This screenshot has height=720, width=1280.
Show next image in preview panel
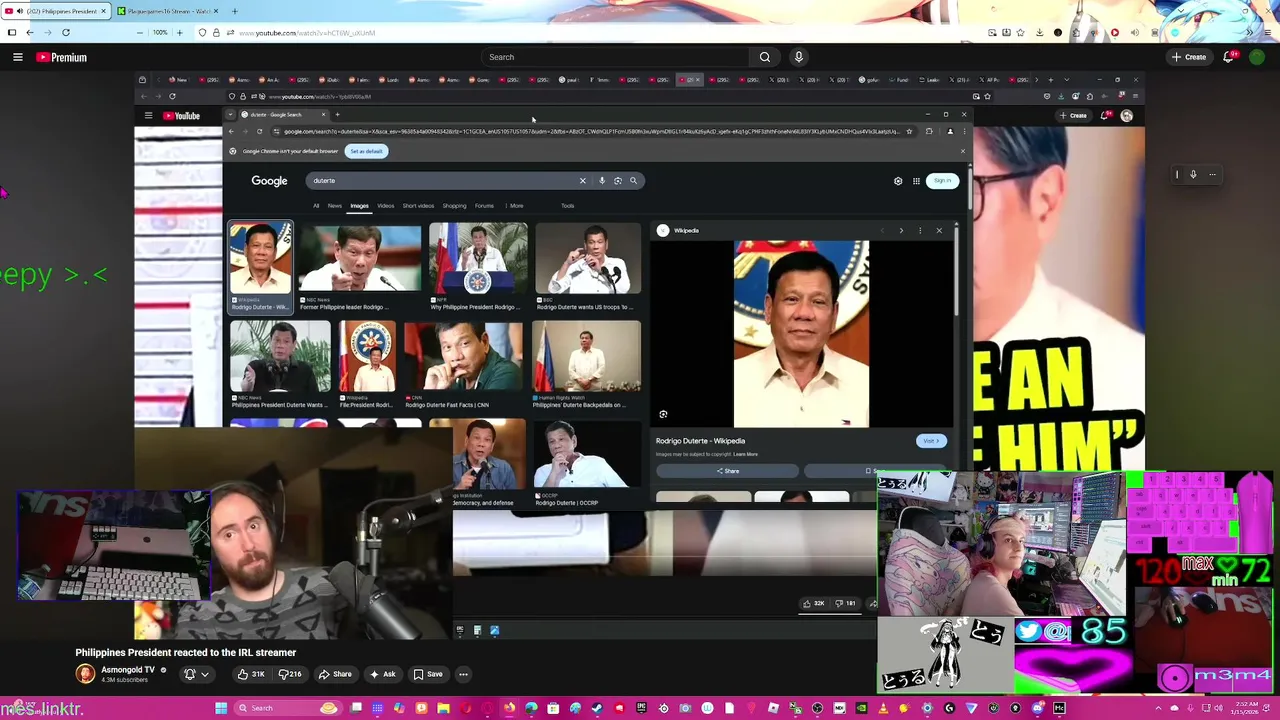901,231
